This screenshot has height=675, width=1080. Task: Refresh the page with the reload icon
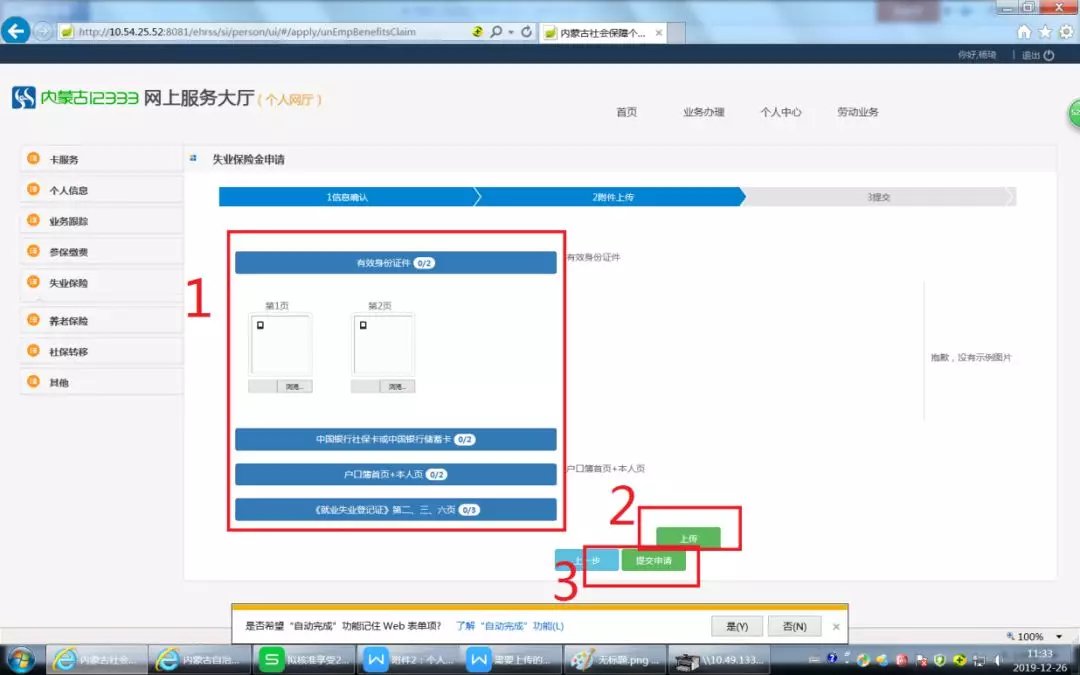(x=526, y=32)
